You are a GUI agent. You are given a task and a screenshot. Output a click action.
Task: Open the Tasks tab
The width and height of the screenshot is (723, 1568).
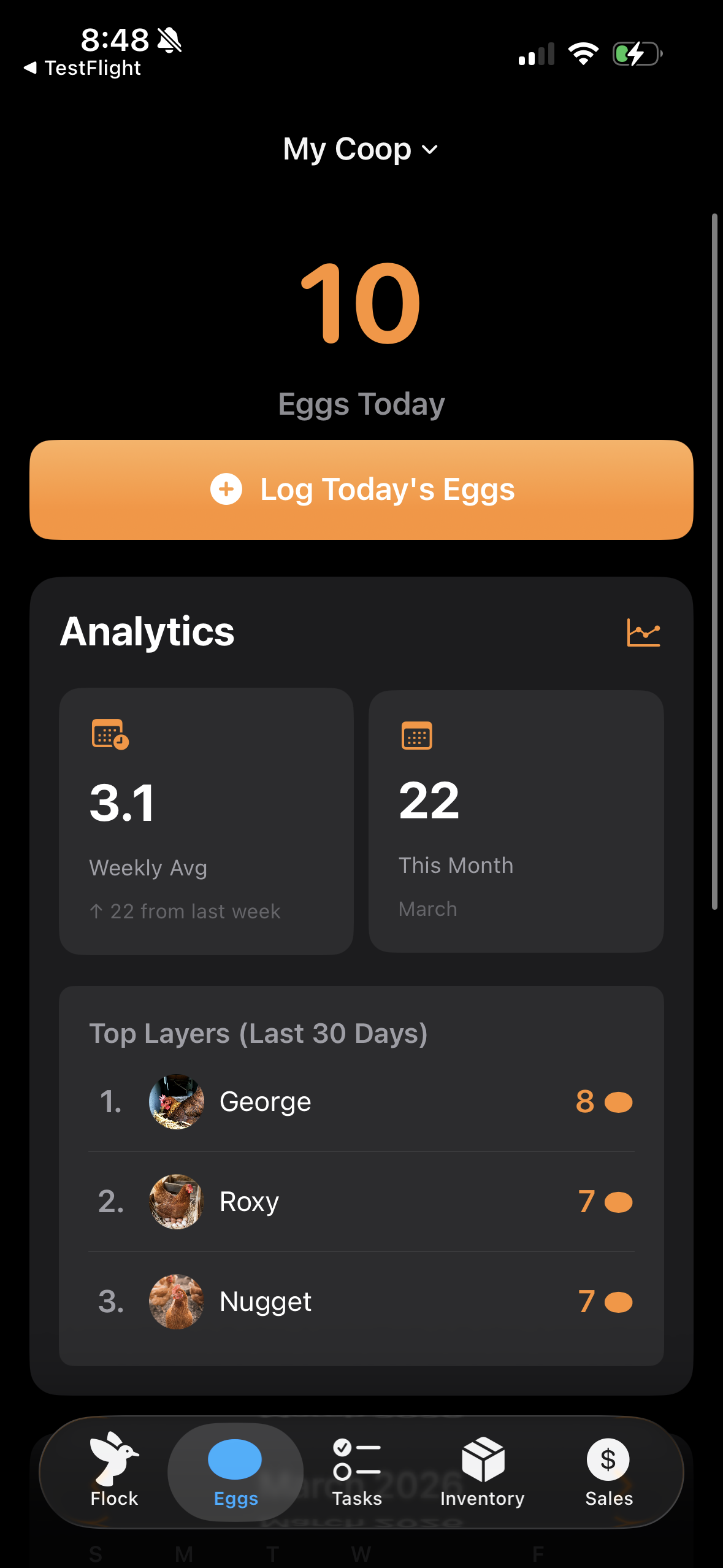[x=357, y=1471]
